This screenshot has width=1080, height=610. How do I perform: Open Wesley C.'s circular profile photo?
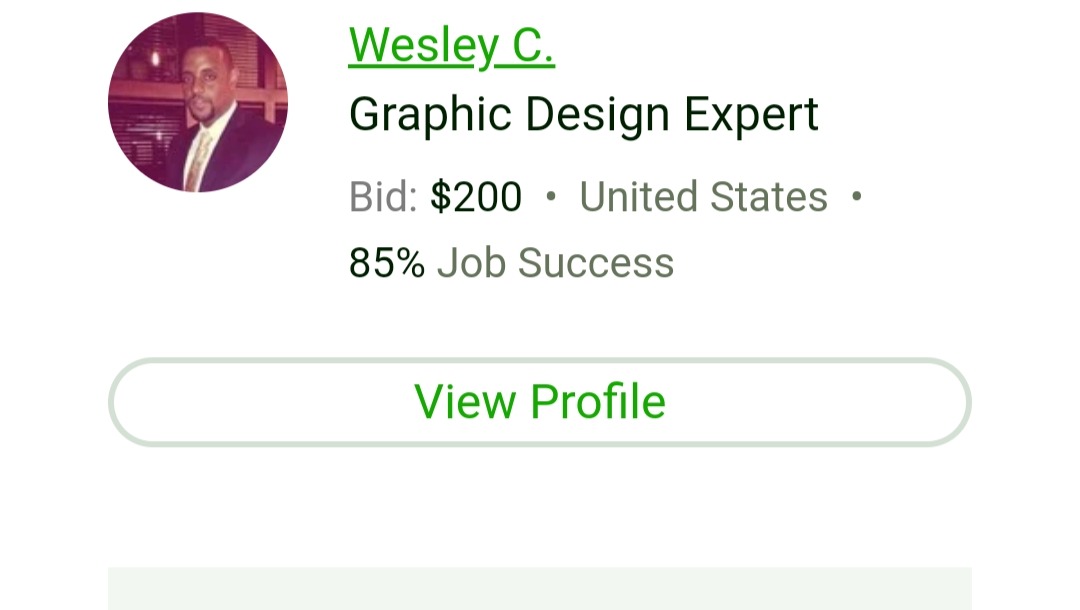tap(198, 102)
